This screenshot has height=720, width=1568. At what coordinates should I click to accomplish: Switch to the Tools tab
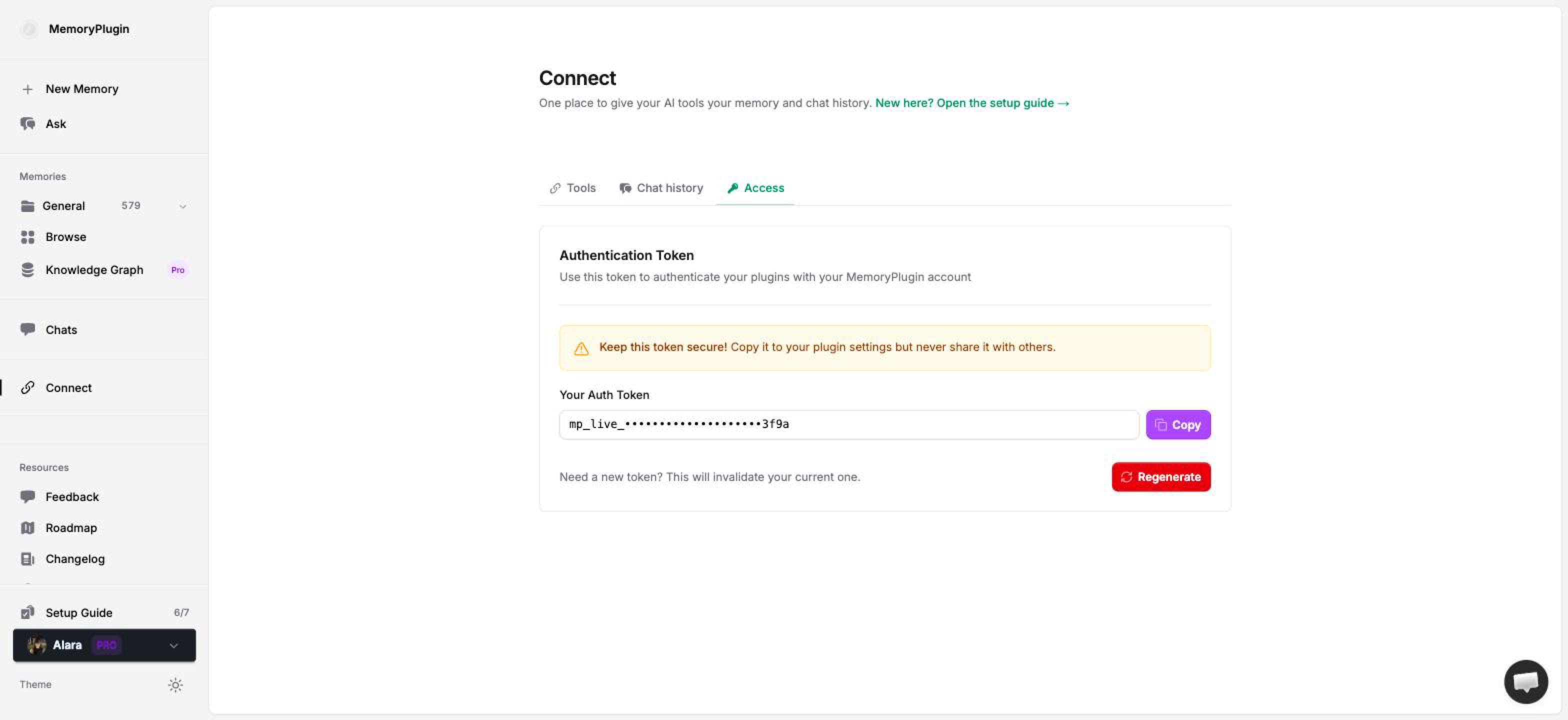coord(572,188)
